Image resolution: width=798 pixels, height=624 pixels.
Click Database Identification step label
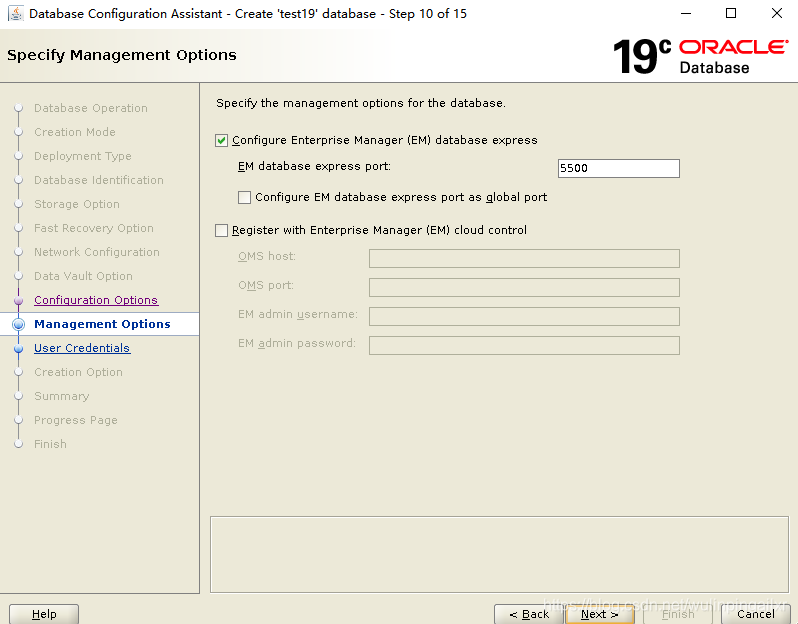click(99, 180)
